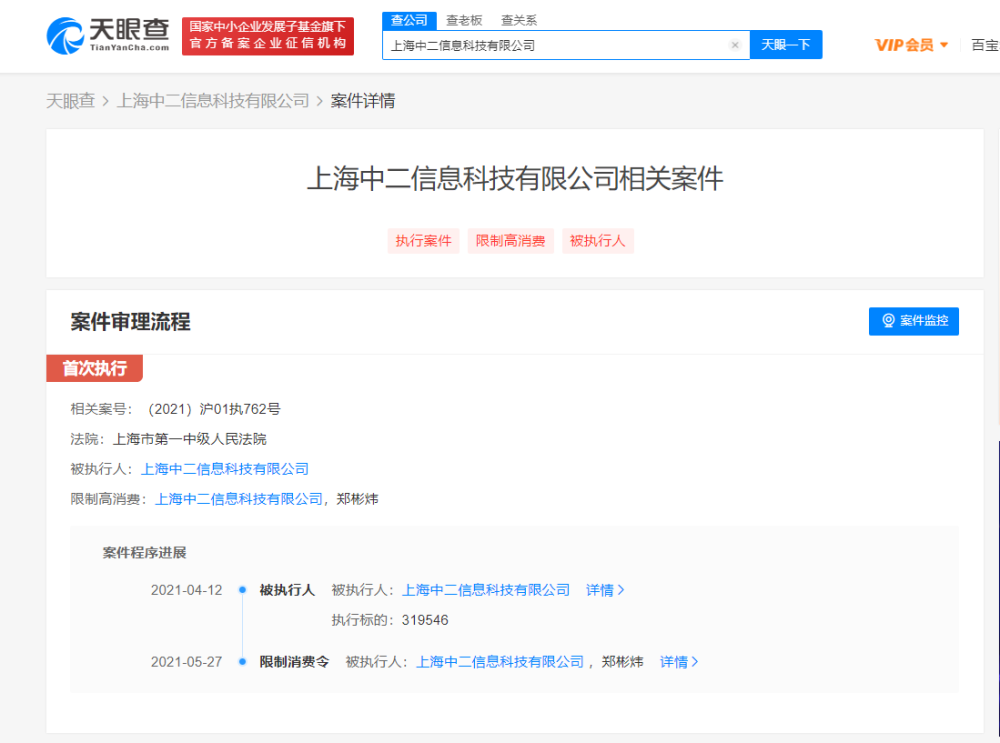Click the 天眼一下 search button
The height and width of the screenshot is (743, 1000).
786,45
